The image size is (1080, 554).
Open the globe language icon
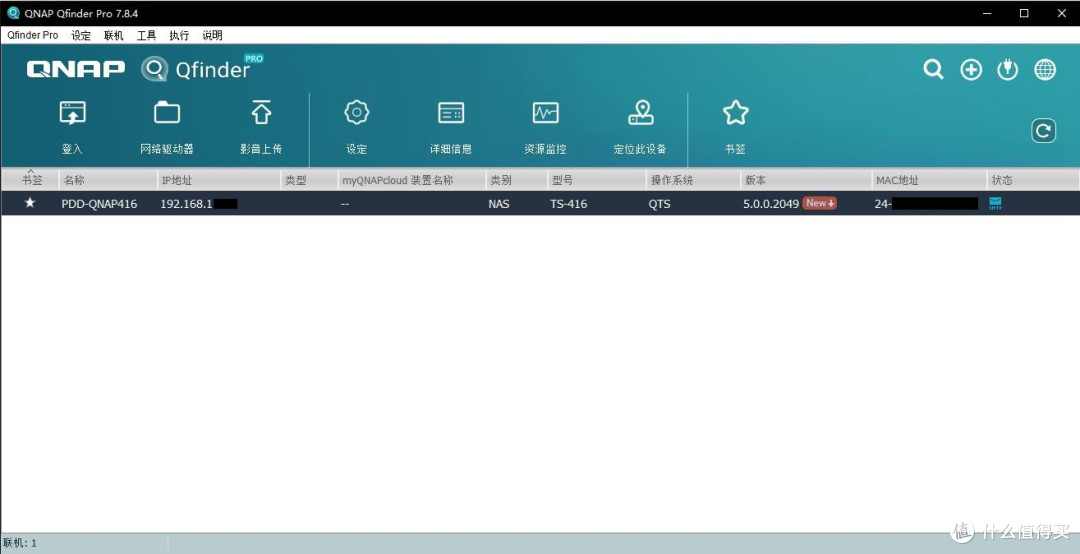[1045, 69]
